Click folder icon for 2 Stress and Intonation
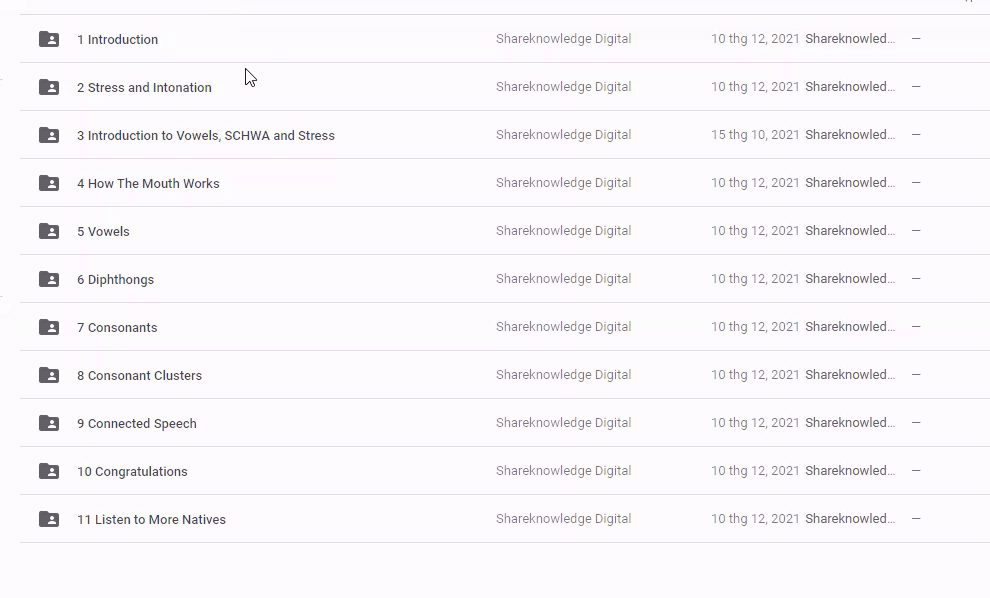Image resolution: width=990 pixels, height=598 pixels. click(49, 87)
